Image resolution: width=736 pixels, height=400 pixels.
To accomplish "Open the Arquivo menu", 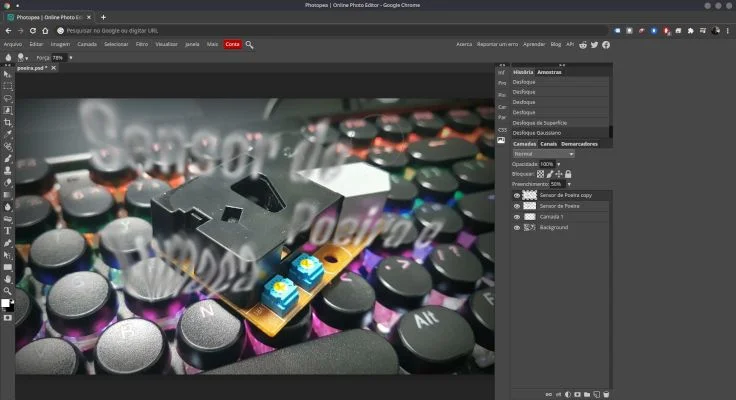I will click(x=13, y=44).
